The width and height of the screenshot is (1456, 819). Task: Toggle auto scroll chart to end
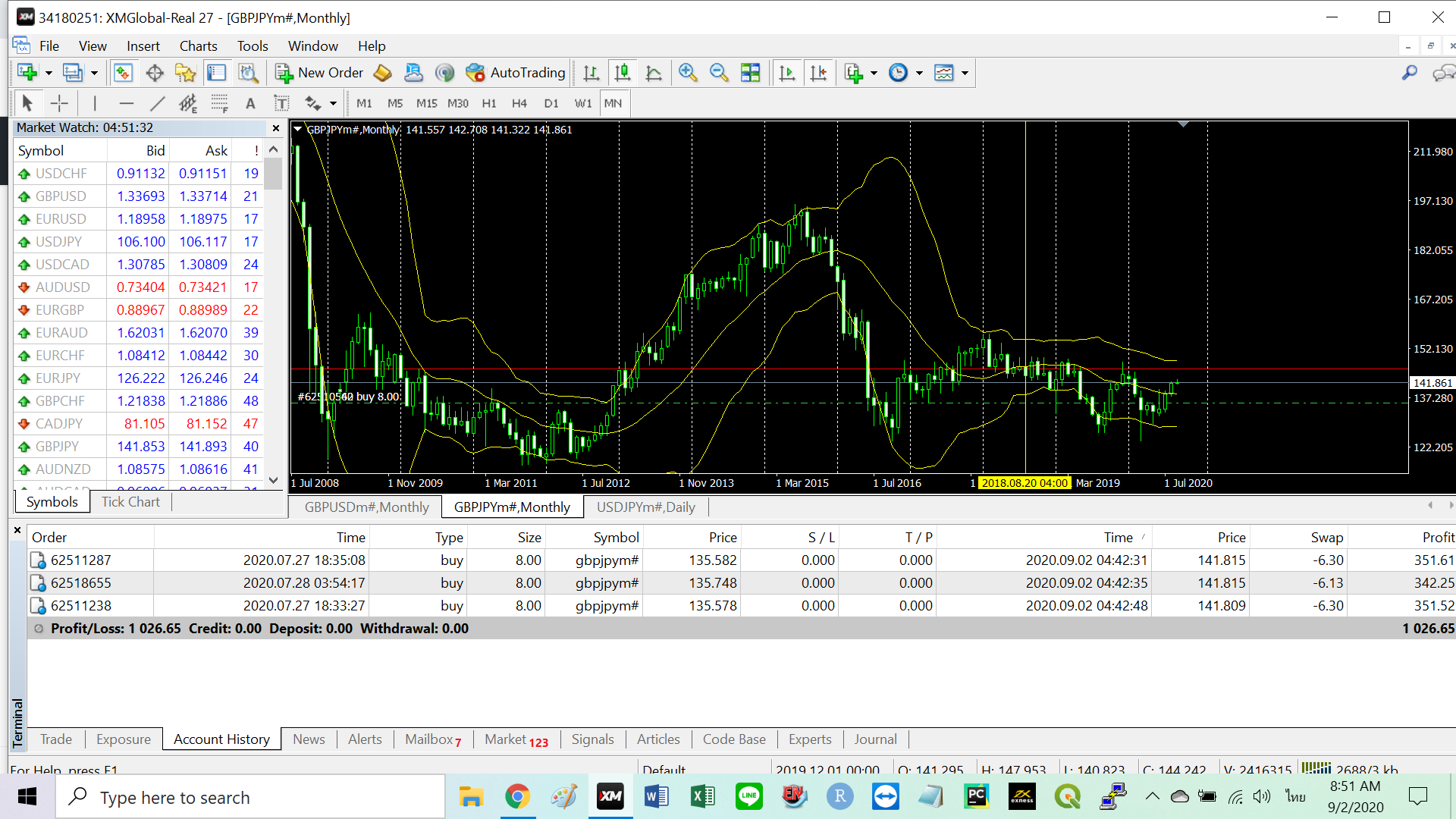(787, 73)
